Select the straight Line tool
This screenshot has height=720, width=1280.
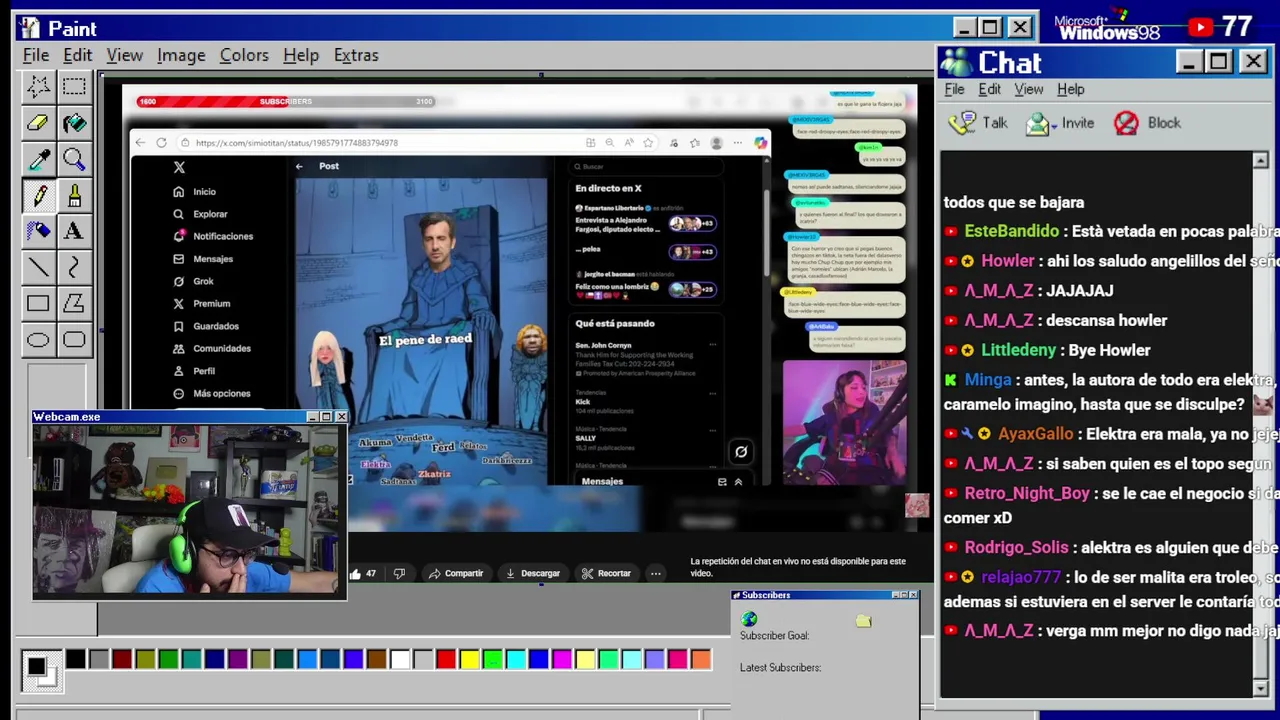tap(38, 267)
